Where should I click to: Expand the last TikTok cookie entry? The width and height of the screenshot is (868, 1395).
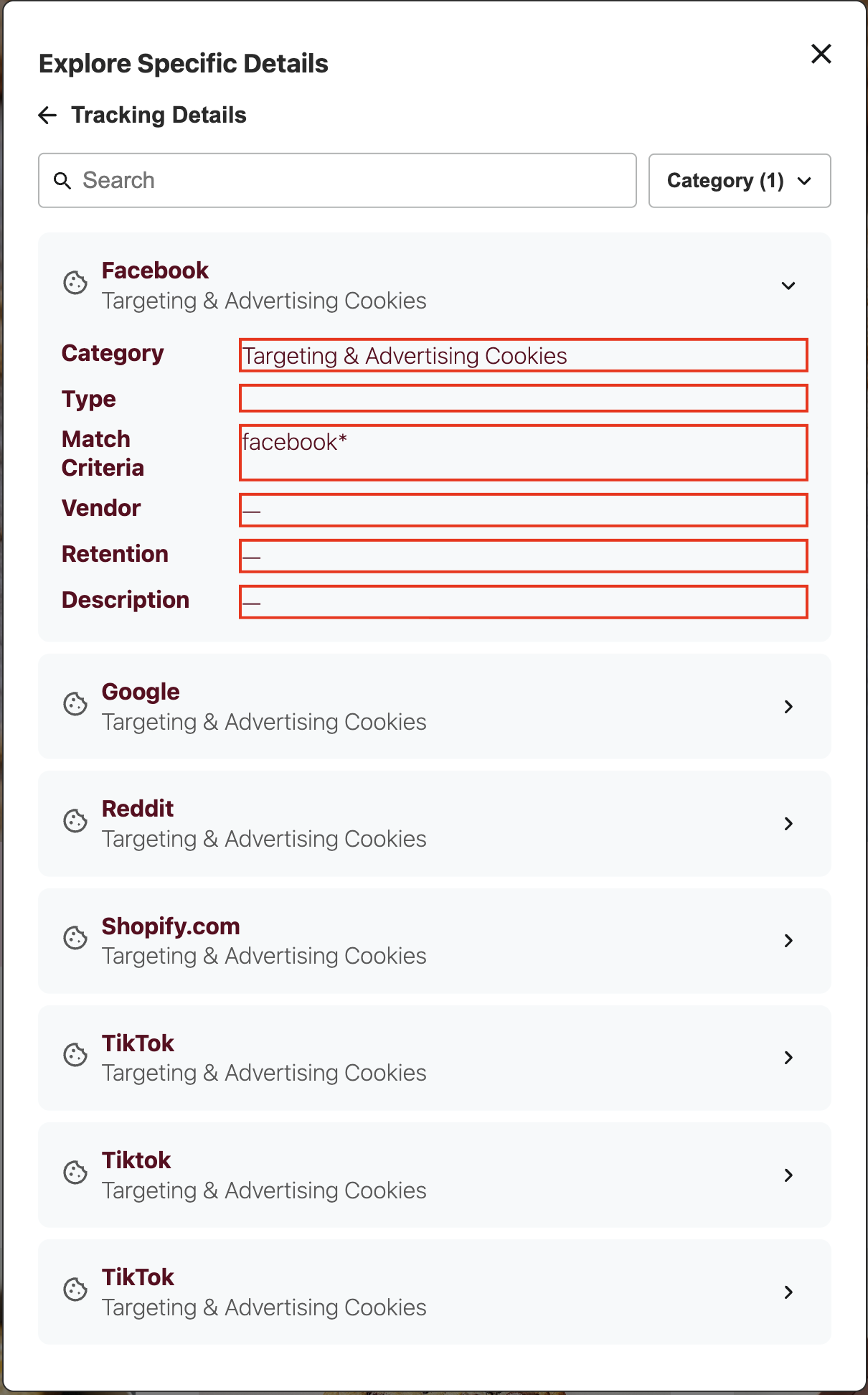[x=788, y=1291]
